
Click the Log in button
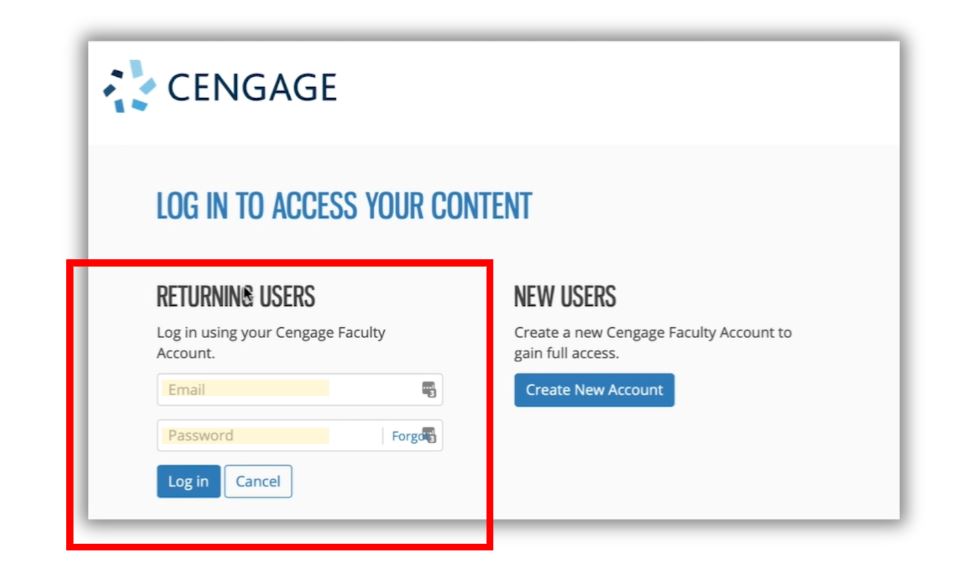tap(188, 481)
